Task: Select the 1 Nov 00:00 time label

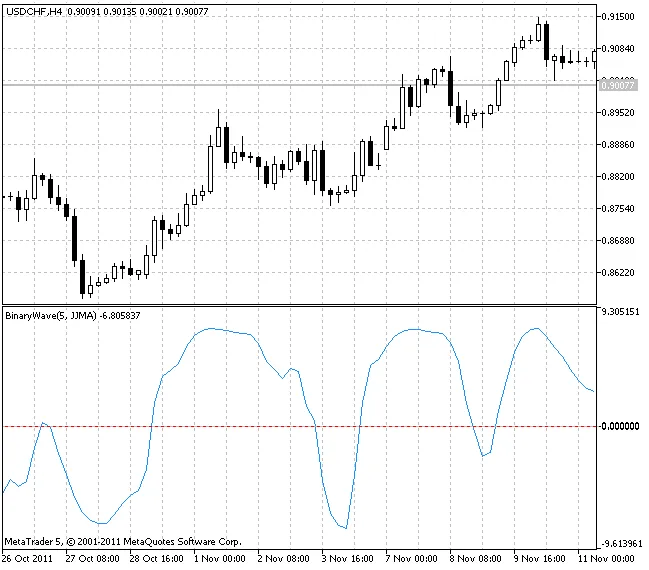Action: [x=218, y=557]
